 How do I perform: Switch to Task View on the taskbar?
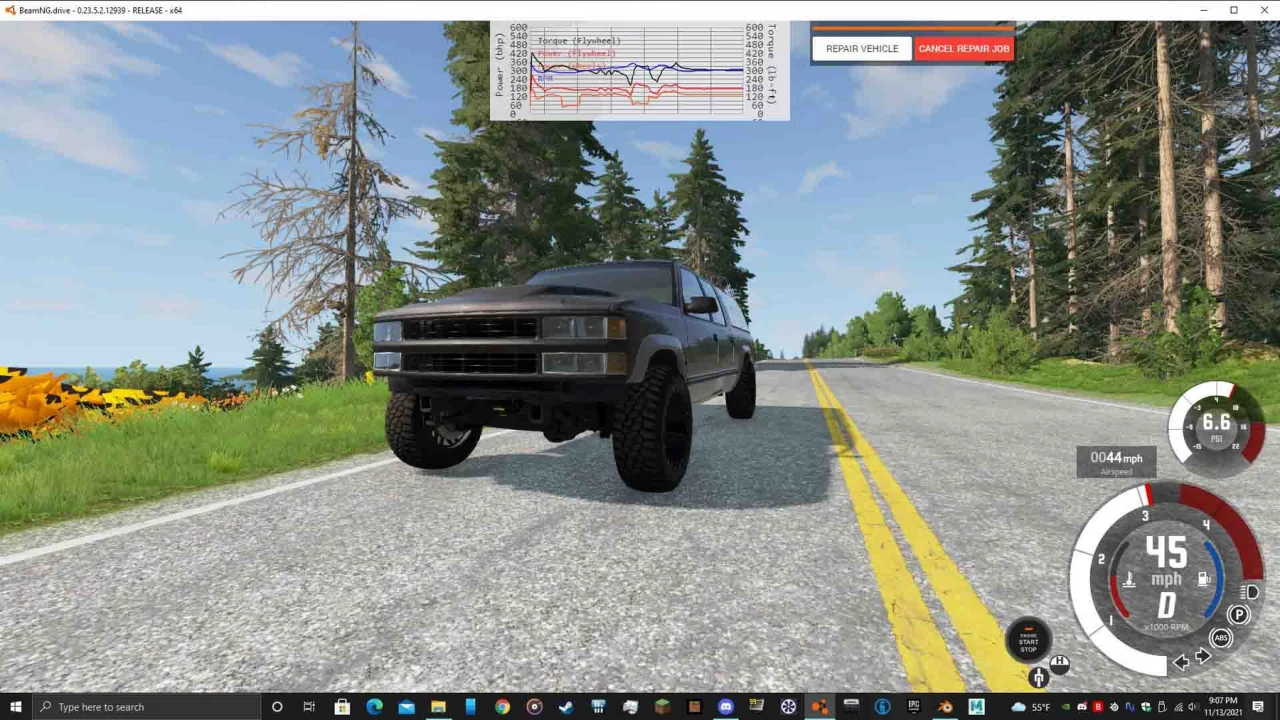click(309, 707)
